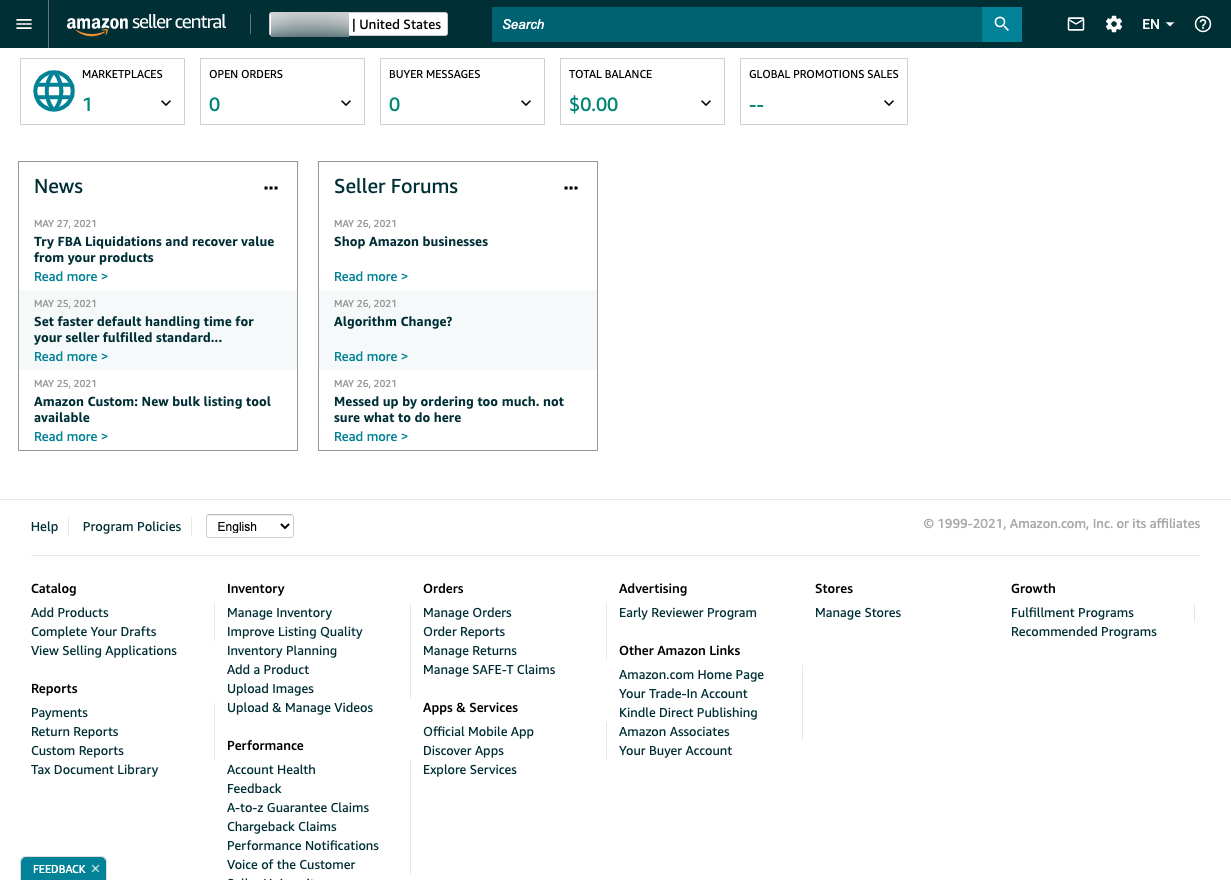Viewport: 1231px width, 880px height.
Task: Open the mail messages icon
Action: pos(1076,24)
